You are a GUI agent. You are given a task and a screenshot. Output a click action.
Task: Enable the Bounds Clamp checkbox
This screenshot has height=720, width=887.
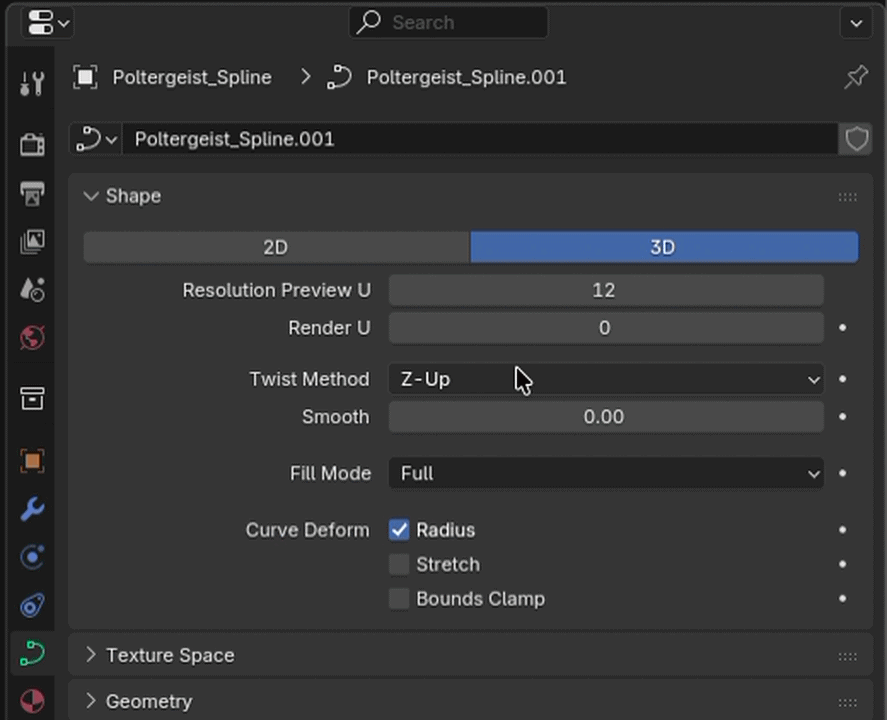tap(399, 599)
